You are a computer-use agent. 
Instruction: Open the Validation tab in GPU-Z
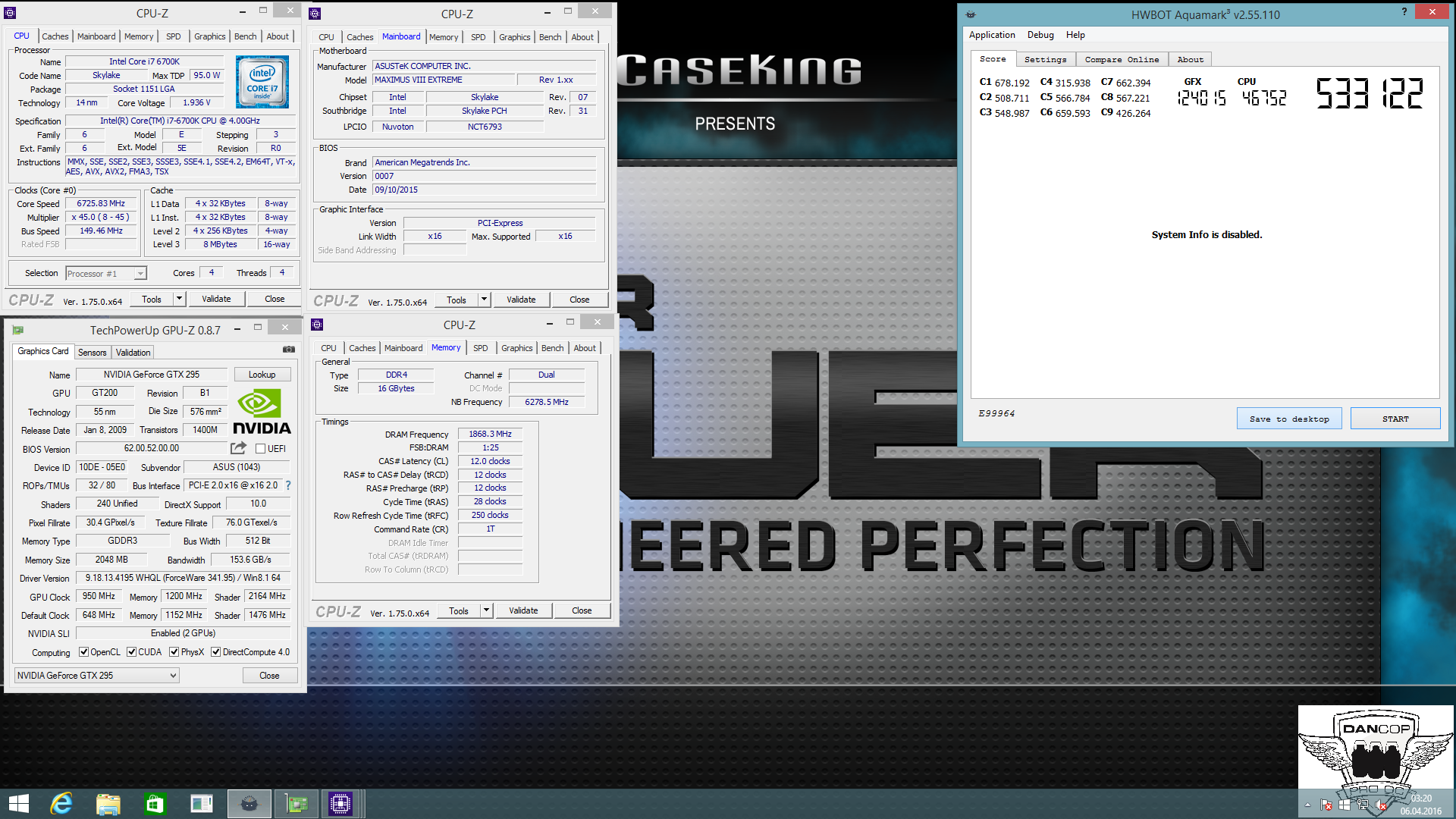point(133,353)
